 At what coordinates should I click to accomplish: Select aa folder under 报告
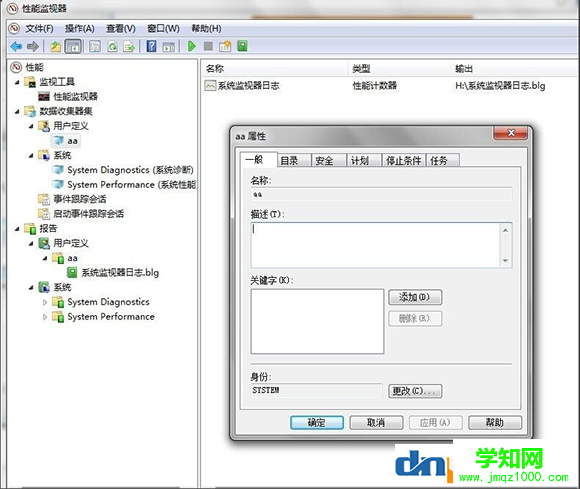click(x=72, y=258)
